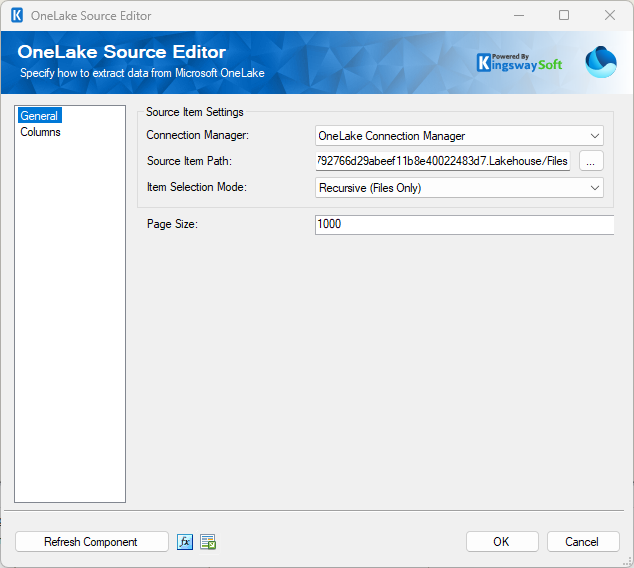Select the General page
This screenshot has height=568, width=634.
[x=39, y=116]
